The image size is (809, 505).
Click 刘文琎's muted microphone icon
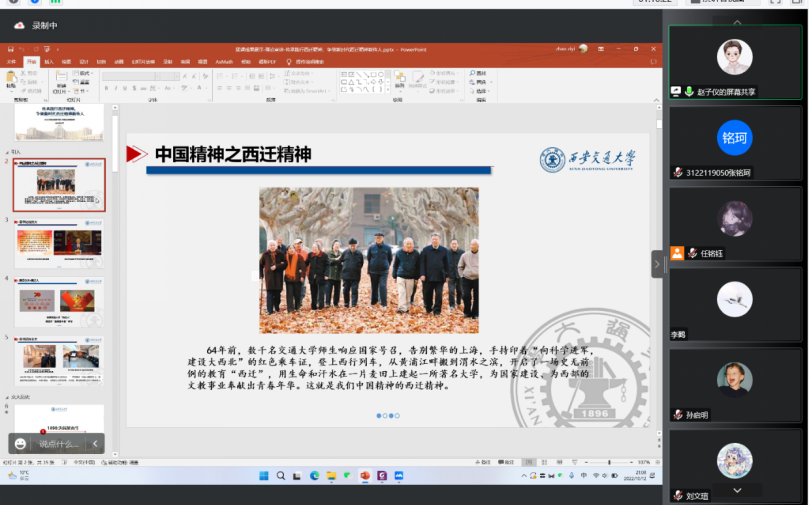pyautogui.click(x=678, y=495)
